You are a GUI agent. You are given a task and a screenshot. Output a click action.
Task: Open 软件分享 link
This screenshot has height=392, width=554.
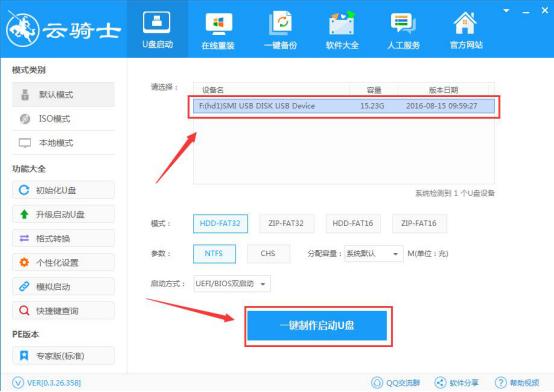pyautogui.click(x=456, y=382)
